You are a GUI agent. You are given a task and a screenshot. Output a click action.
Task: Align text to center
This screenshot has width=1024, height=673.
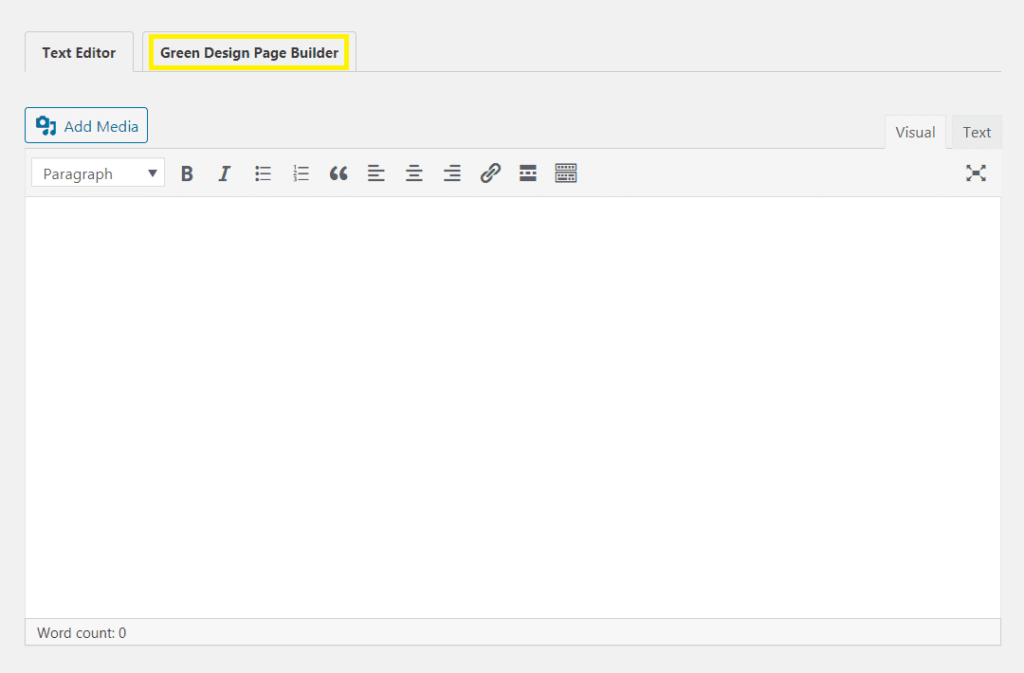[414, 173]
